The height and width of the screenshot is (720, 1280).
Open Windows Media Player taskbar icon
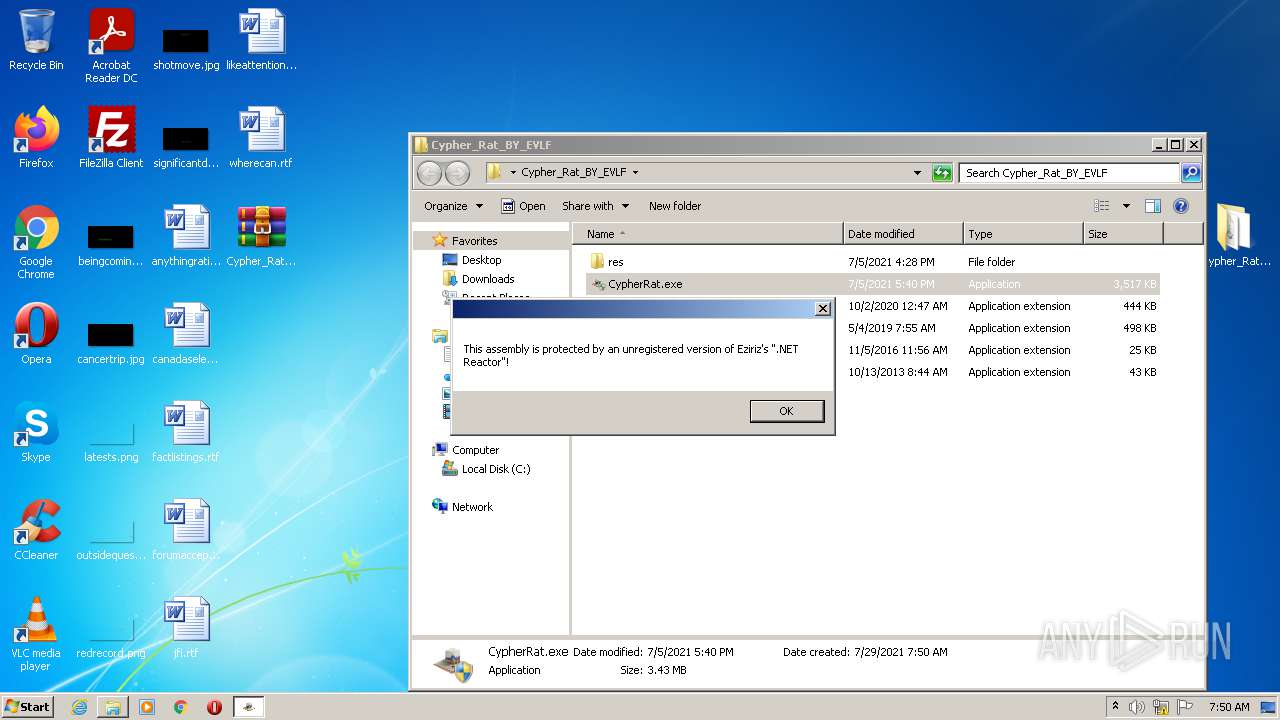(x=147, y=707)
